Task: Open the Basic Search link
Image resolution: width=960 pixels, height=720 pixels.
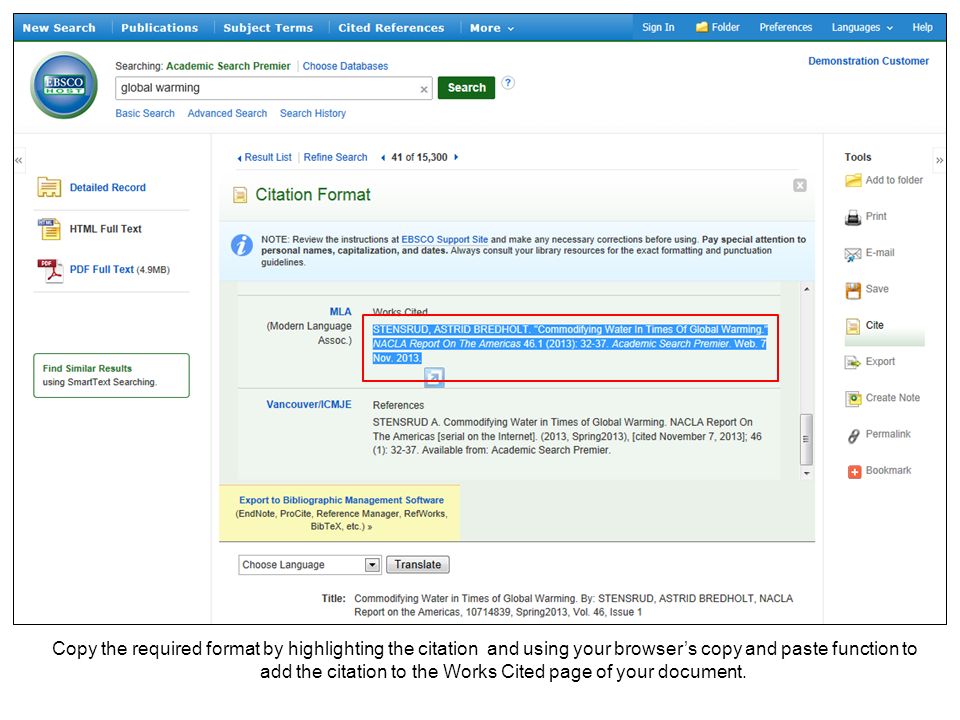Action: [145, 113]
